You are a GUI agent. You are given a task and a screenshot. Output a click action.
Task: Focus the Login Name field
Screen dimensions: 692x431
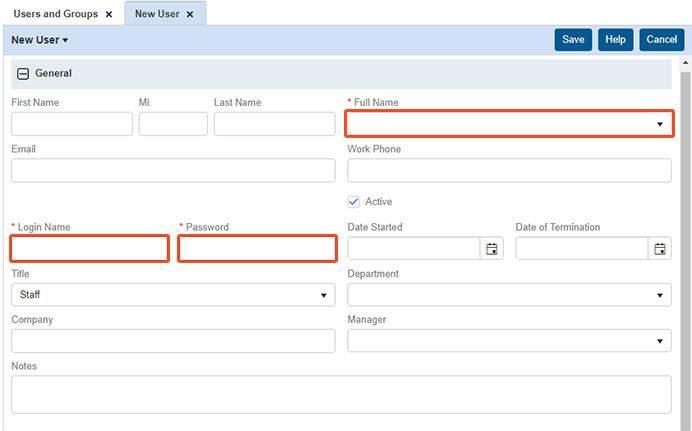(90, 249)
